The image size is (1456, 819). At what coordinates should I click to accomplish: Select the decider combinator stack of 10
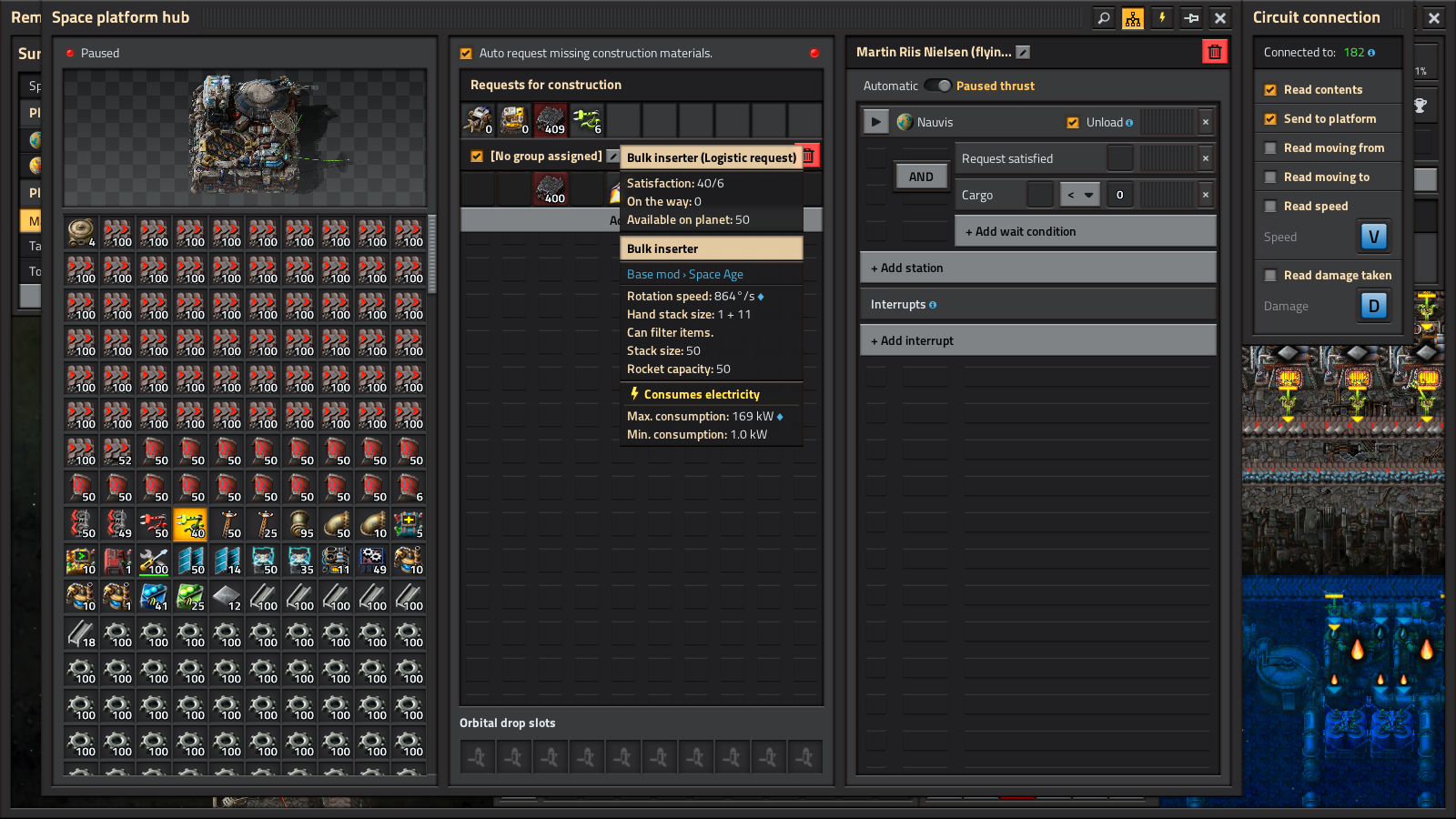pyautogui.click(x=82, y=561)
